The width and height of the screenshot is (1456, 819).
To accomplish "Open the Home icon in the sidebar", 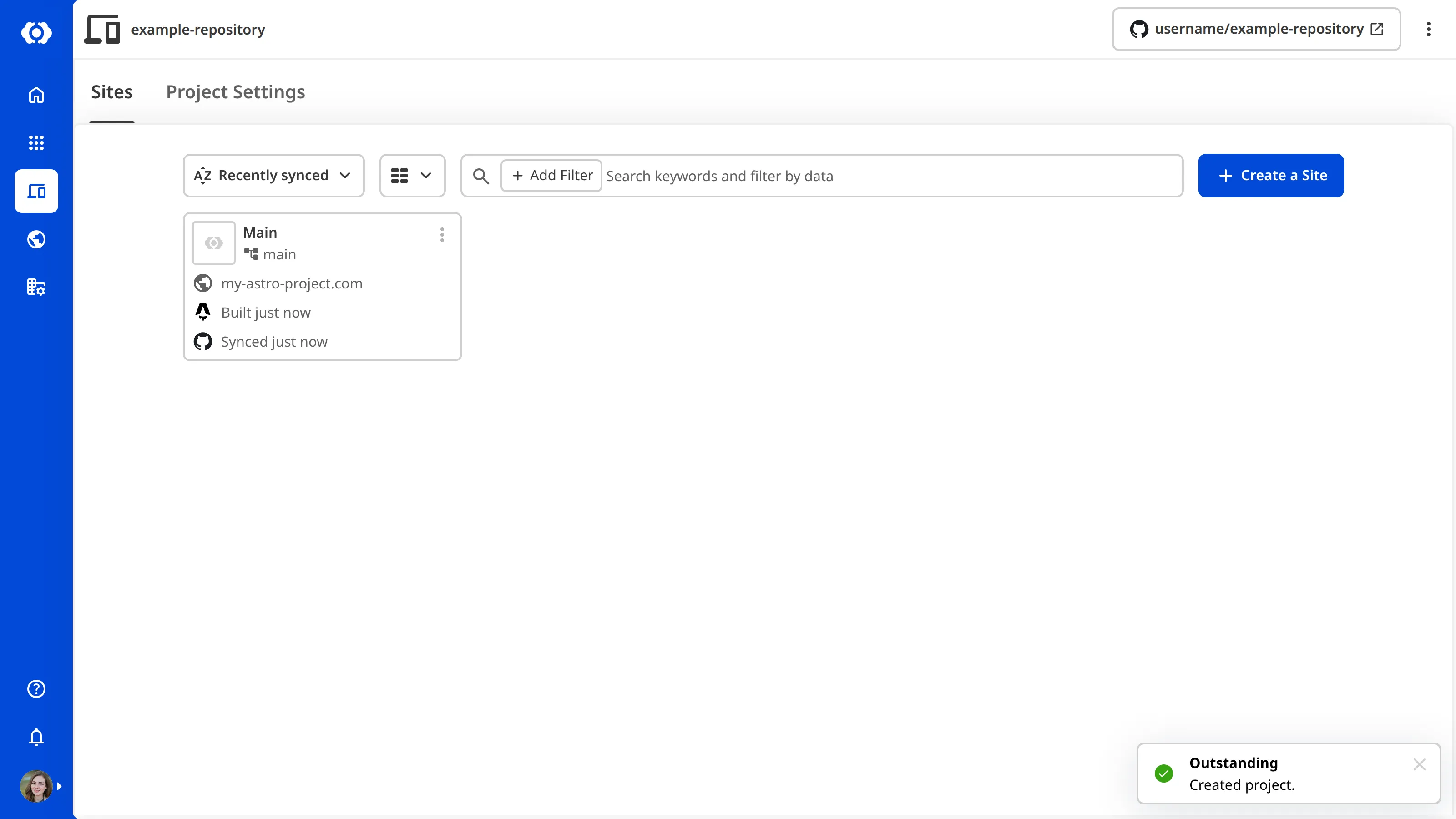I will pyautogui.click(x=36, y=95).
